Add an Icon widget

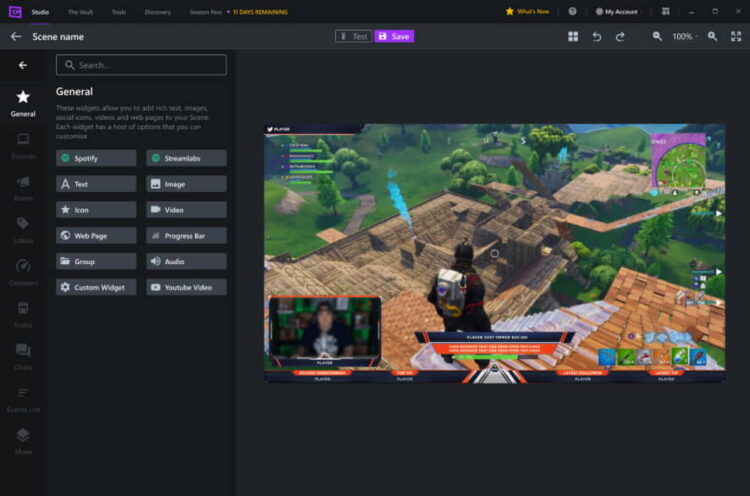click(96, 209)
